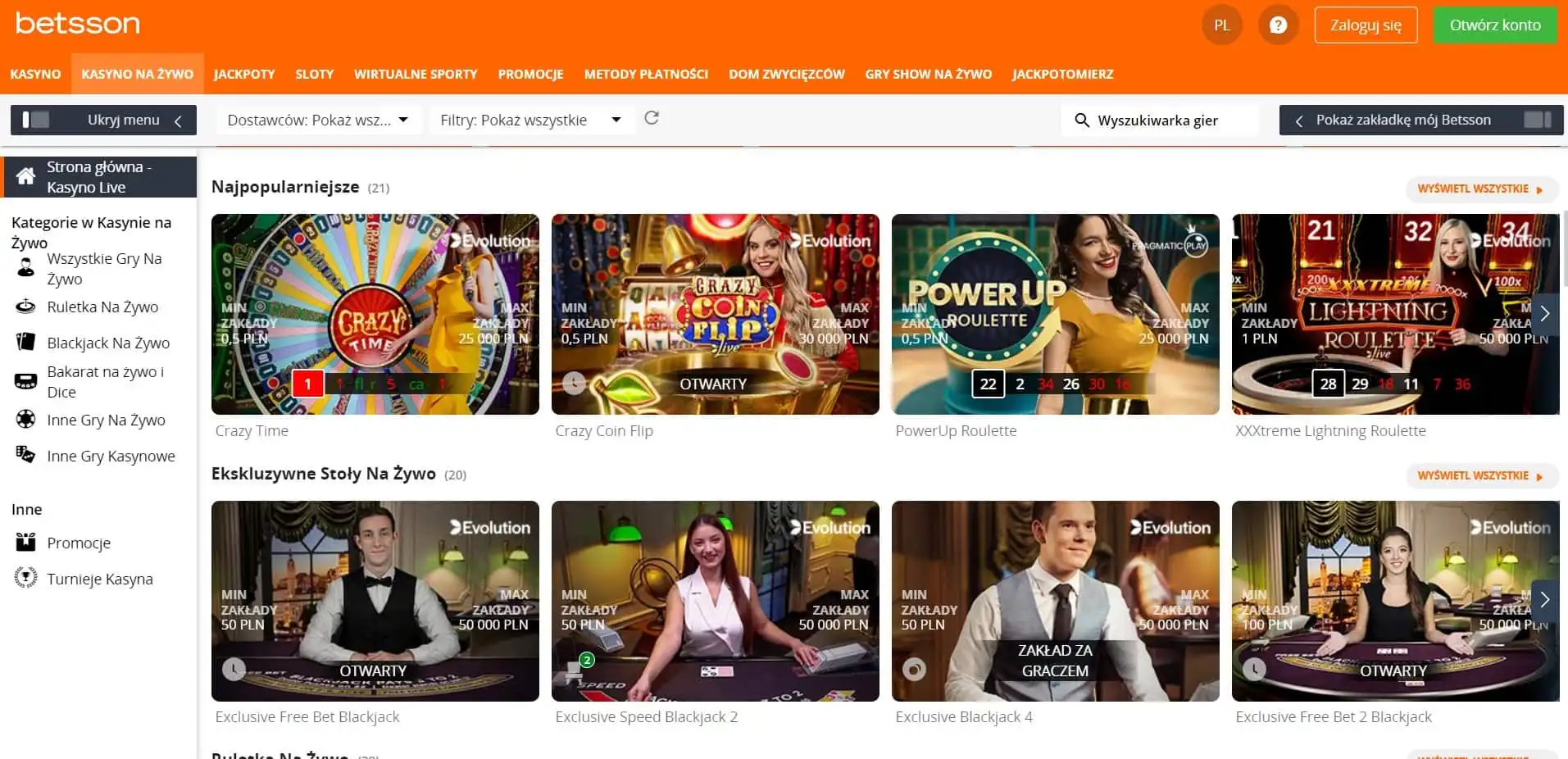1568x759 pixels.
Task: Open the PROMOCJE navigation tab
Action: [531, 74]
